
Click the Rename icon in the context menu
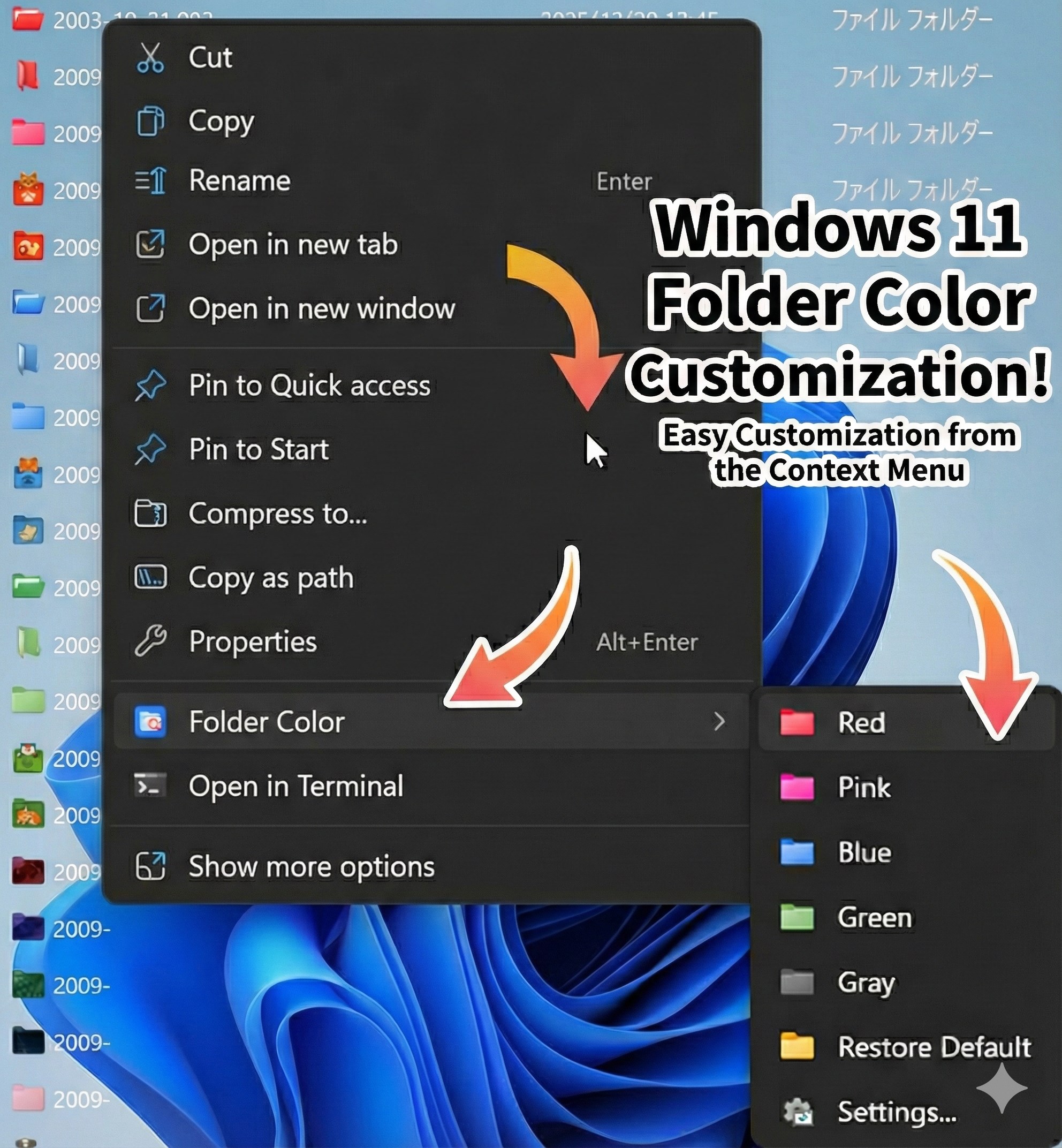point(150,181)
